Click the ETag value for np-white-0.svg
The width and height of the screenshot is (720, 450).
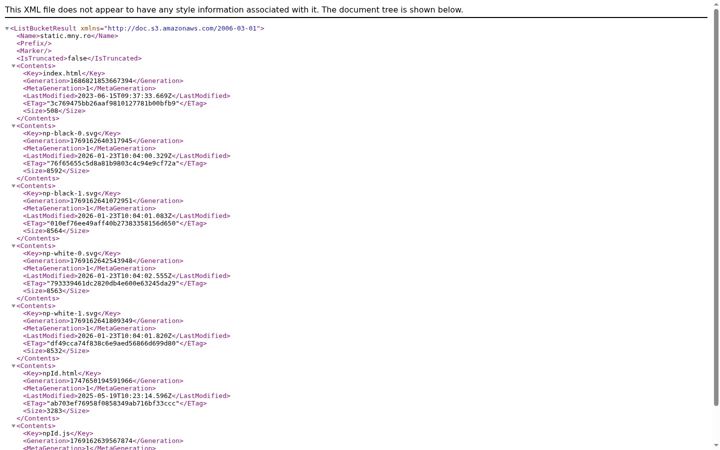pyautogui.click(x=112, y=283)
